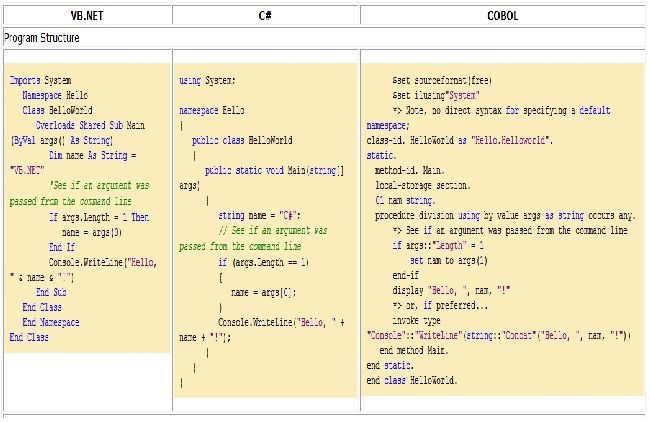The height and width of the screenshot is (422, 650).
Task: Click the 'End Namespace' line in VB.NET
Action: click(x=51, y=323)
